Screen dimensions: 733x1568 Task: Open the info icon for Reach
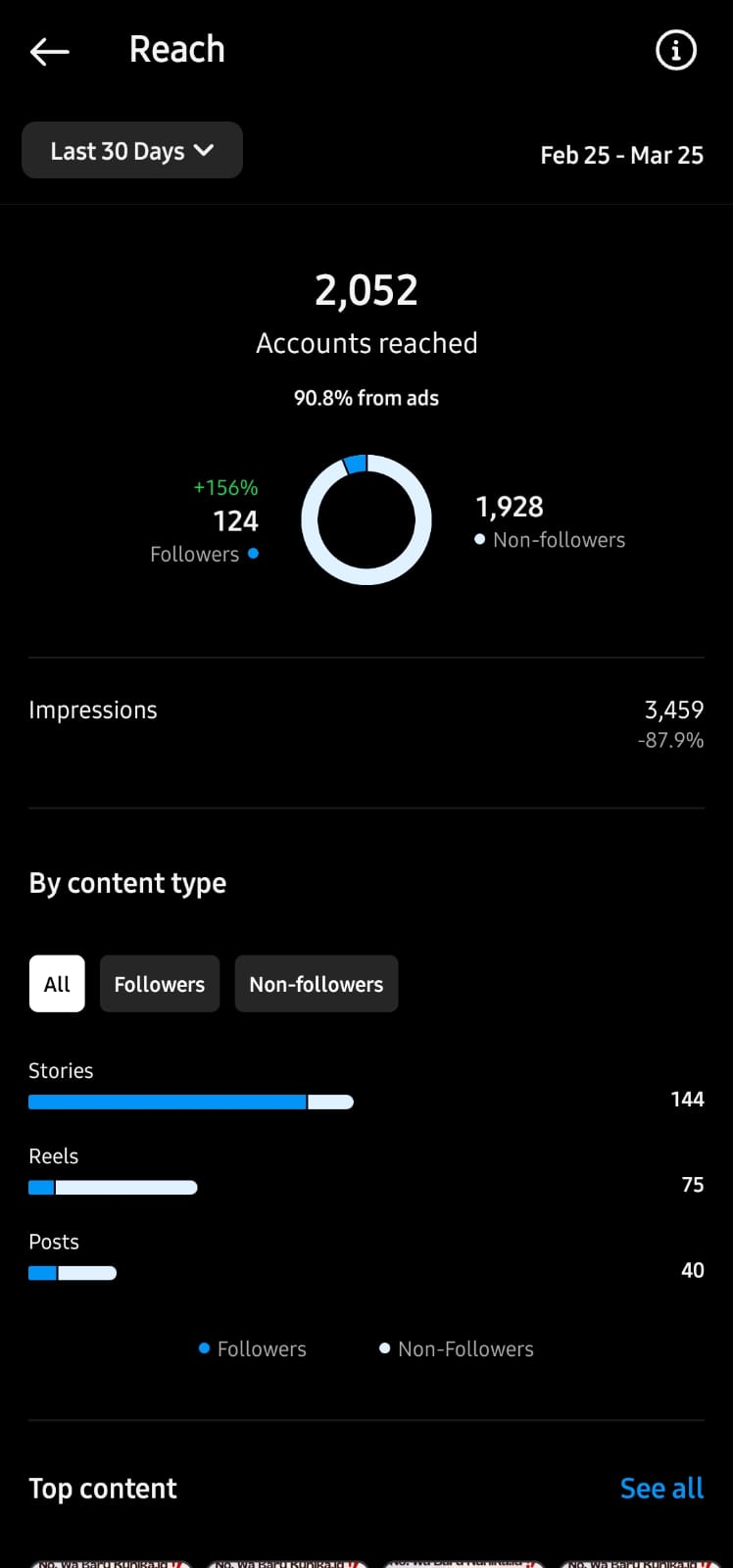pyautogui.click(x=675, y=50)
